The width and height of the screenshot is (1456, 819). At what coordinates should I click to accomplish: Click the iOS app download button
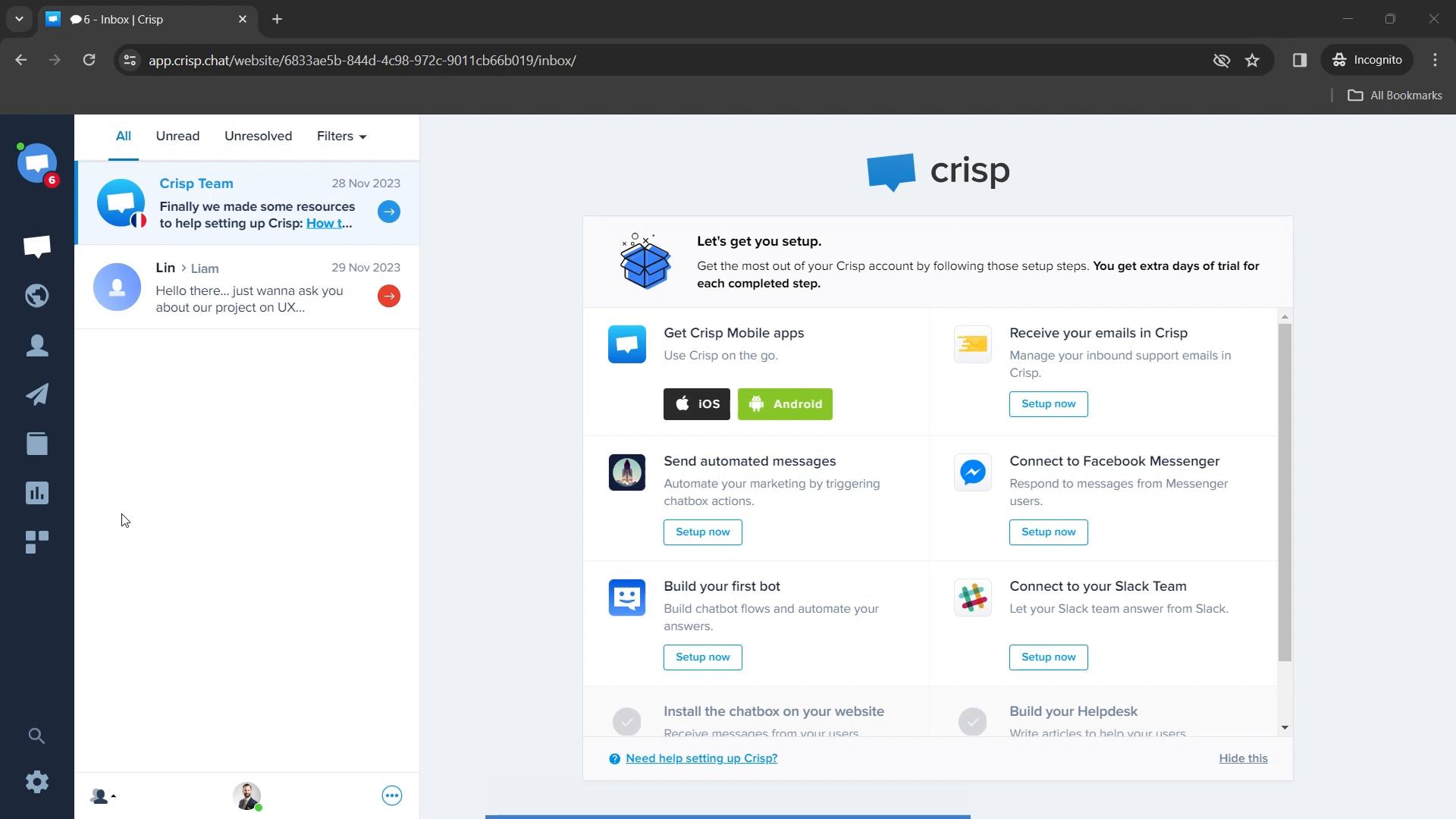click(698, 404)
